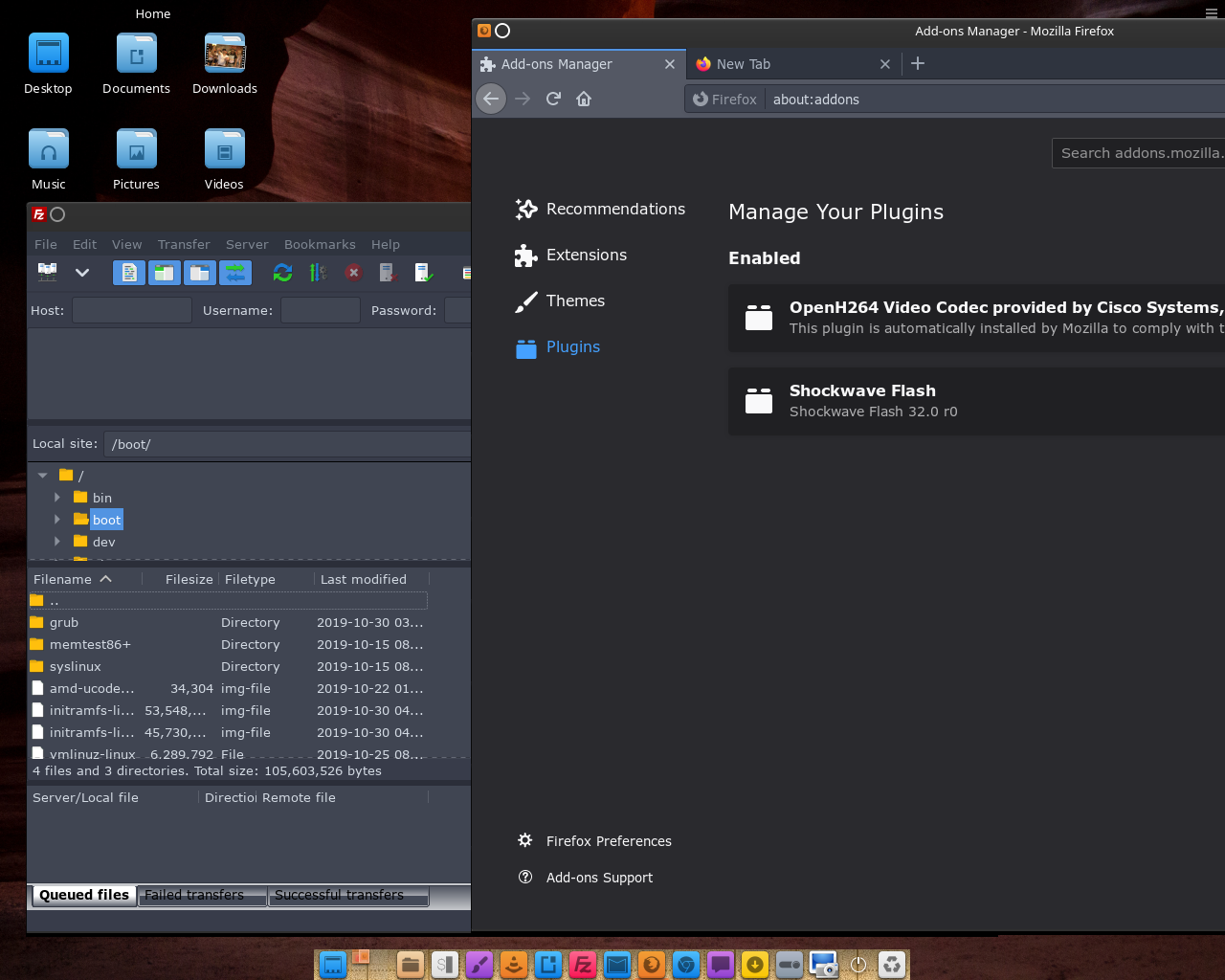Focus the Username input field
Viewport: 1225px width, 980px height.
pyautogui.click(x=321, y=310)
